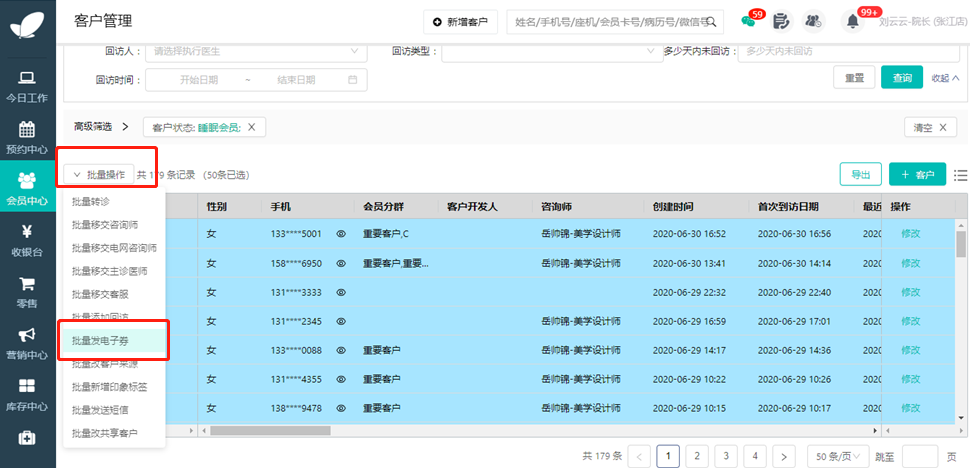Select 批量移交客服 menu item
The image size is (970, 468).
point(114,294)
